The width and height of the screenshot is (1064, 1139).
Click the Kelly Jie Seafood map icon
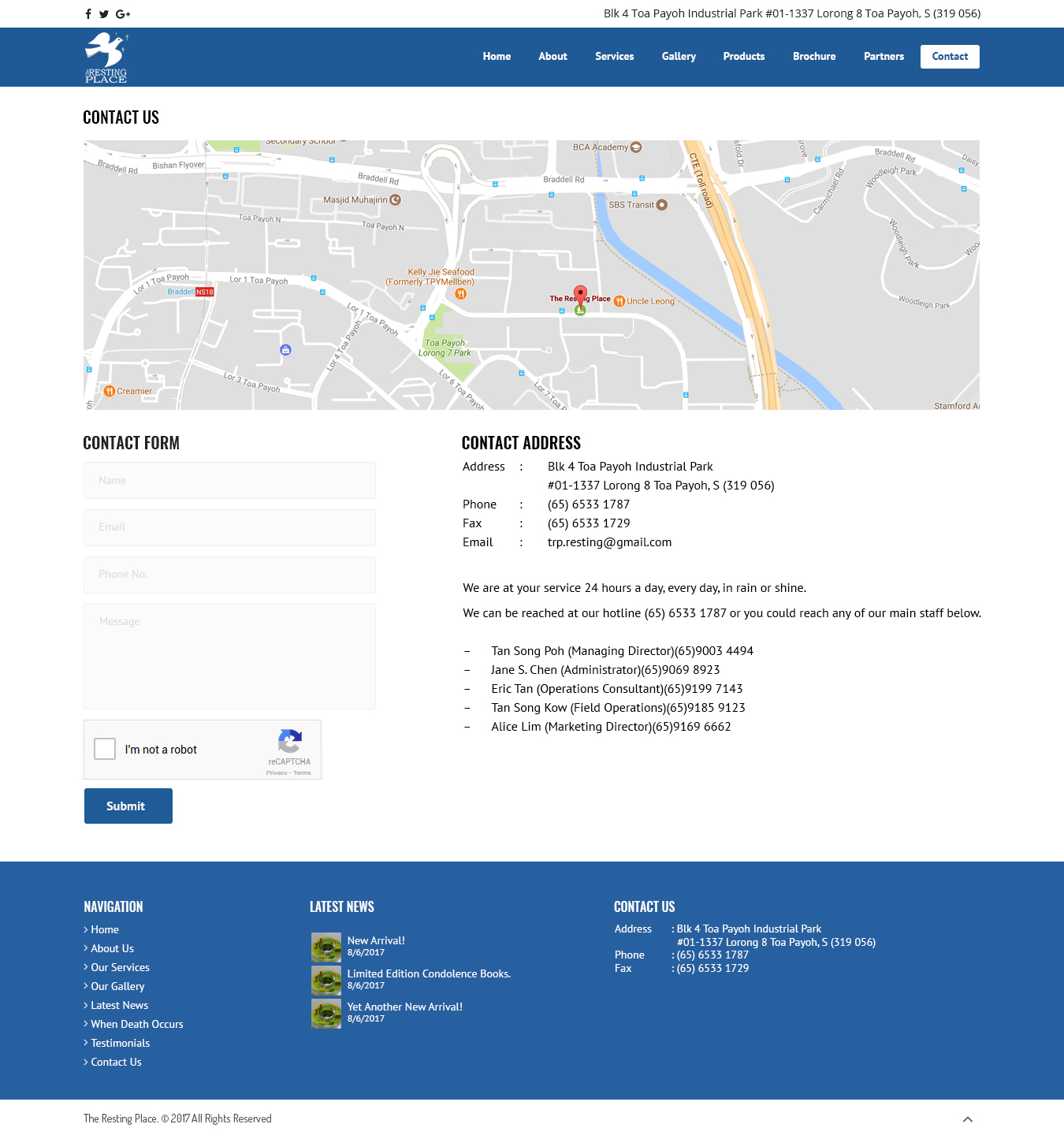461,294
